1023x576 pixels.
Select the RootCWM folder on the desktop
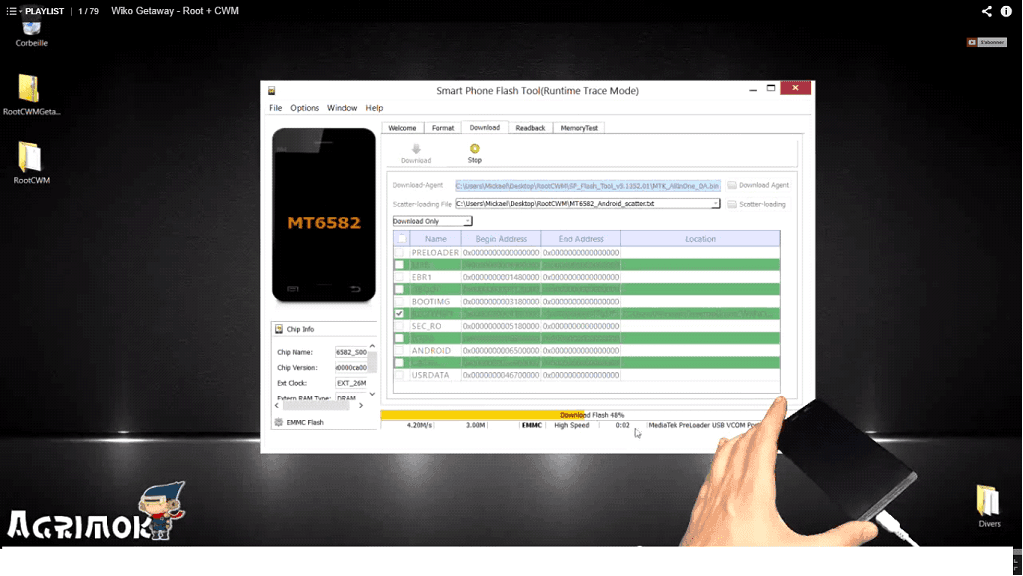[31, 163]
